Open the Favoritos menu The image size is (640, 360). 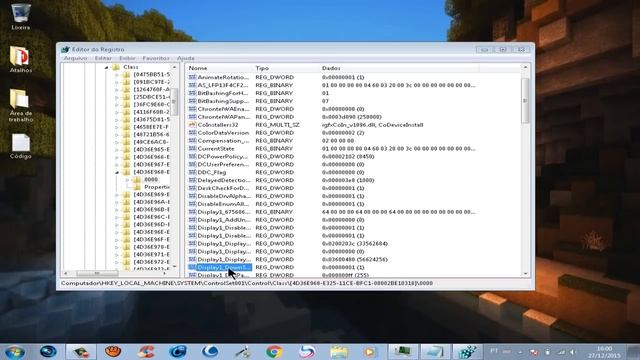156,58
